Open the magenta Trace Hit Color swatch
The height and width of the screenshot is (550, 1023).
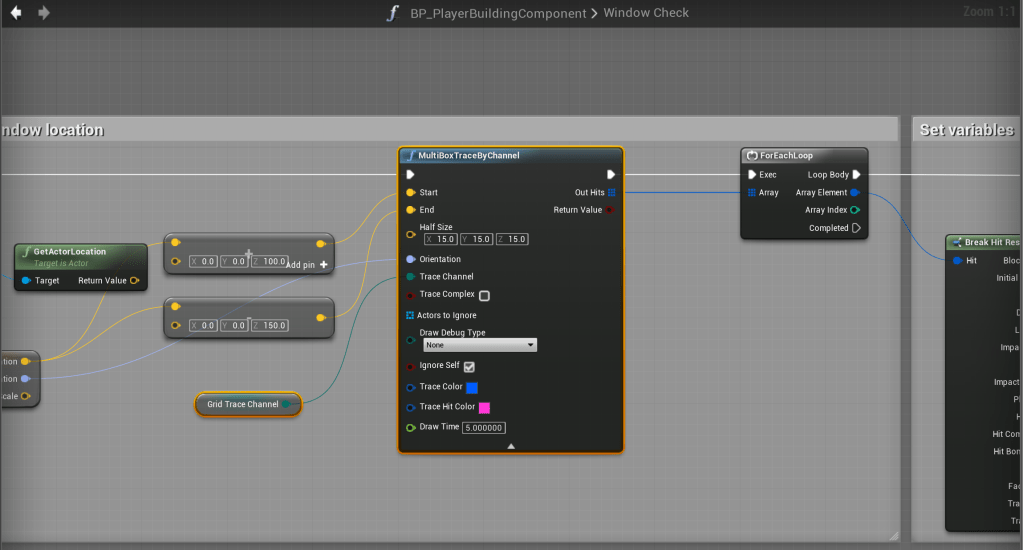coord(484,408)
